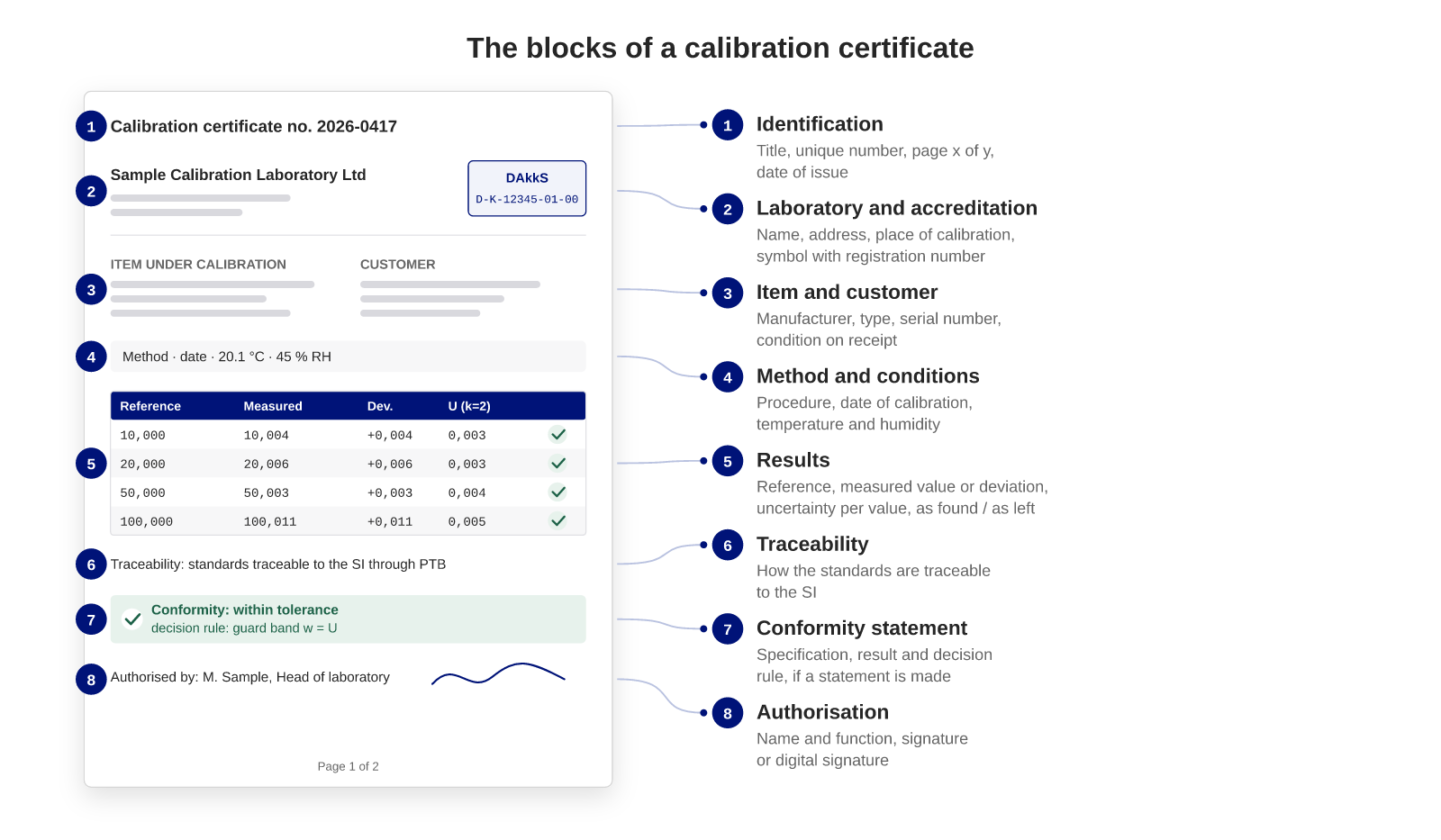Click the Conformity statement heading

[862, 628]
